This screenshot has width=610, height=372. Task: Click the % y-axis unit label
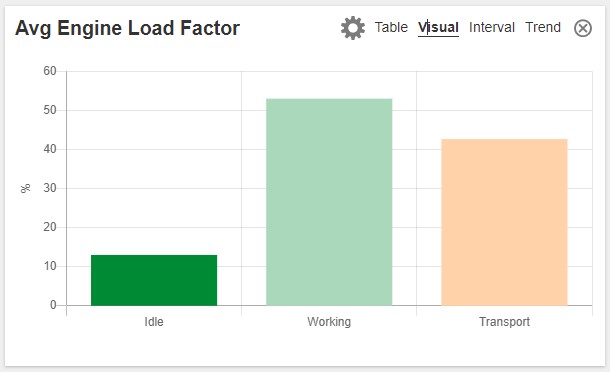(25, 188)
